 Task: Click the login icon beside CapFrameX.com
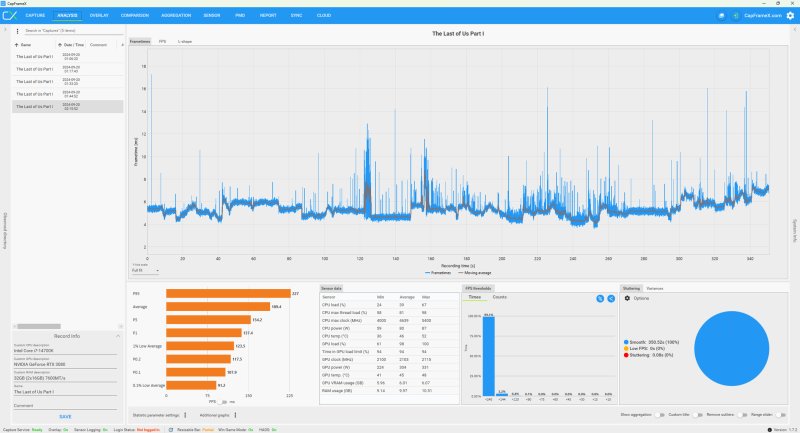[736, 16]
